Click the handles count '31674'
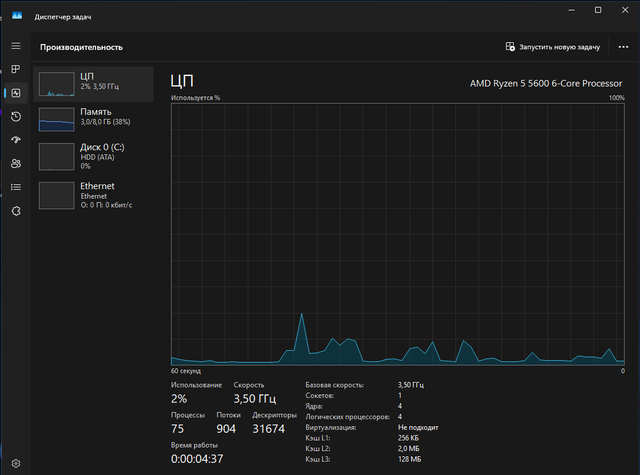This screenshot has width=640, height=475. (269, 429)
